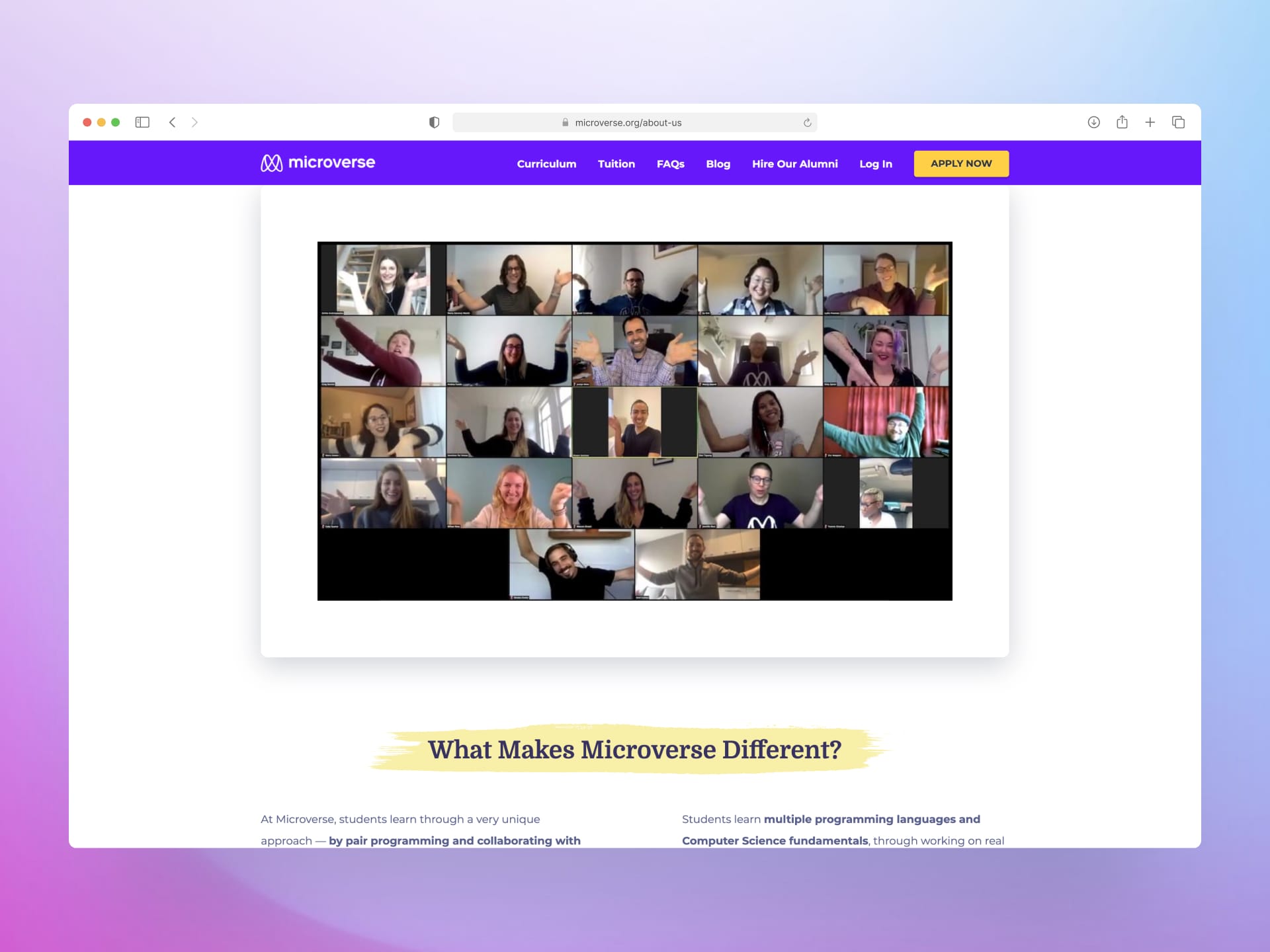Screen dimensions: 1270x952
Task: Visit the Blog link
Action: point(718,164)
